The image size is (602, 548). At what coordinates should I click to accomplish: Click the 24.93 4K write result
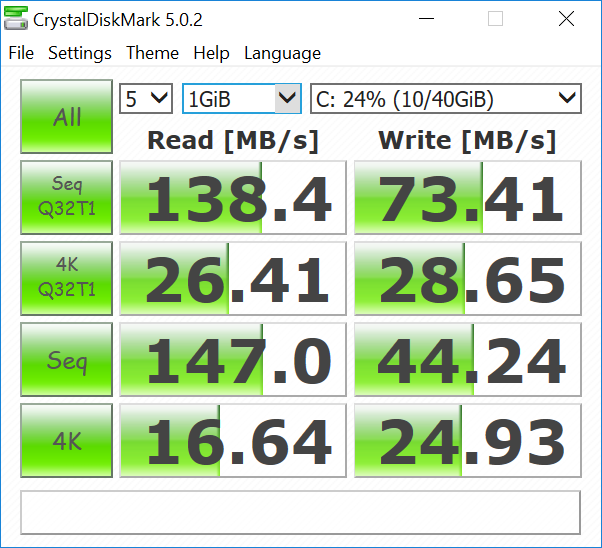(x=468, y=441)
